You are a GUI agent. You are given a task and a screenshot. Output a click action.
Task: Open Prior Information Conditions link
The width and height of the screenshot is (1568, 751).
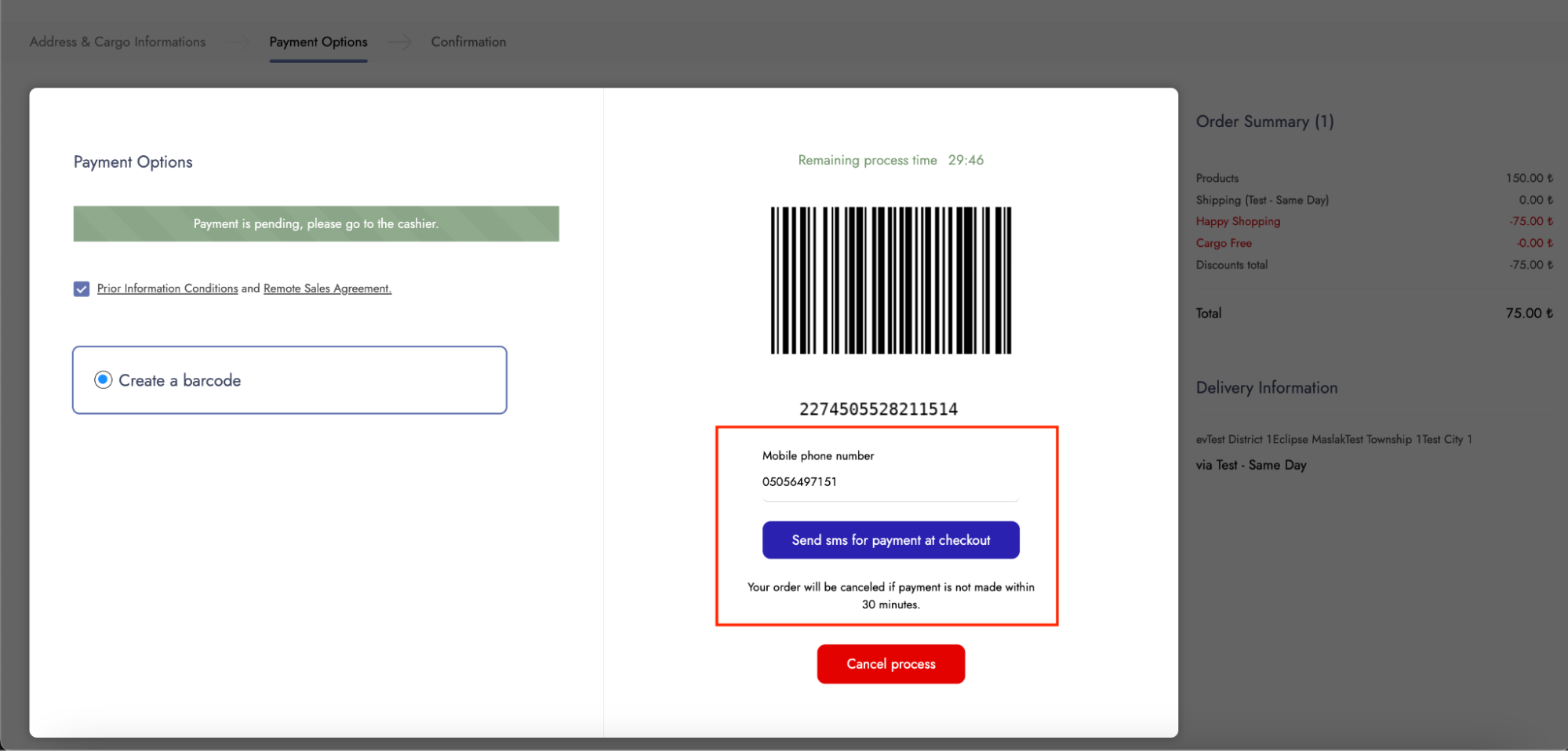coord(167,288)
